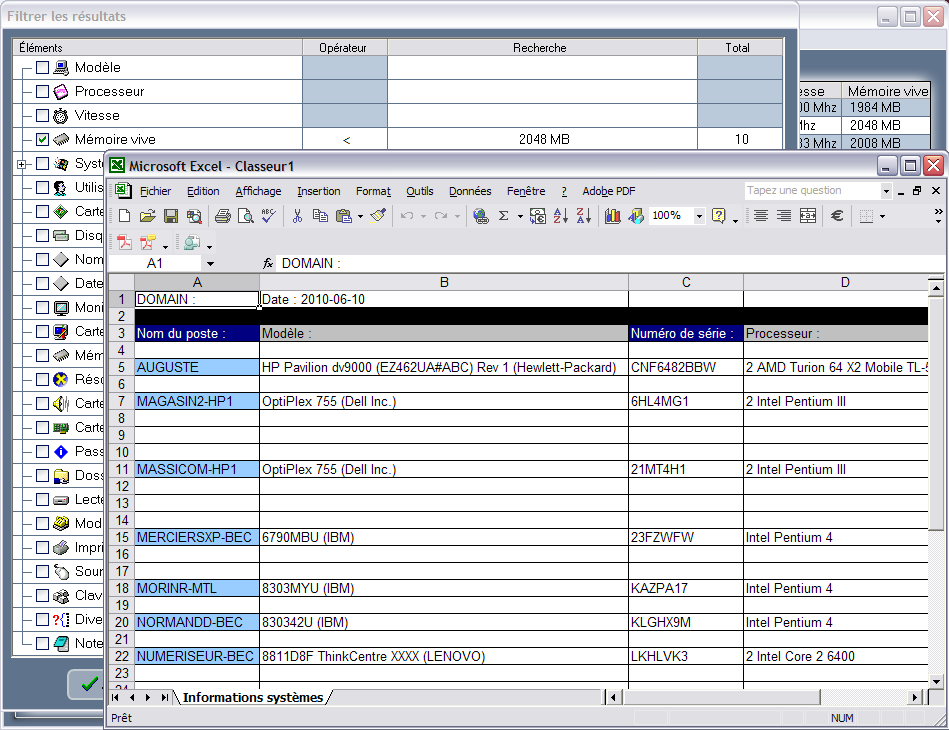This screenshot has width=949, height=730.
Task: Select the Informations systèmes sheet tab
Action: click(252, 697)
